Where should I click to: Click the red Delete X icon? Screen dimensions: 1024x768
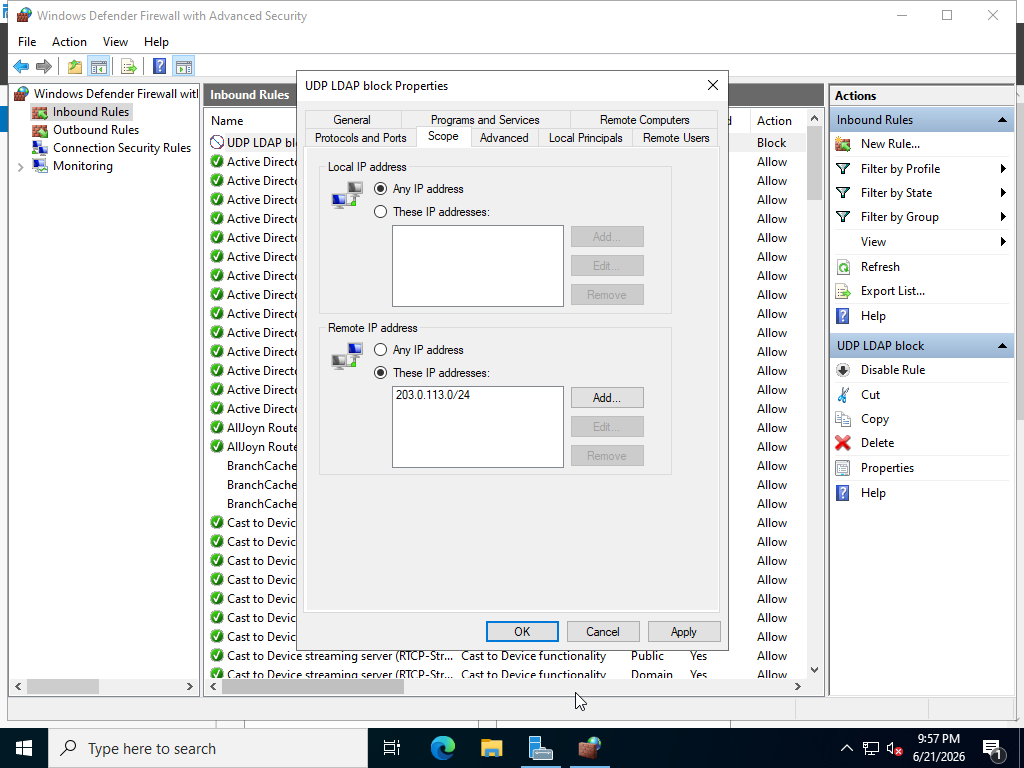[843, 443]
